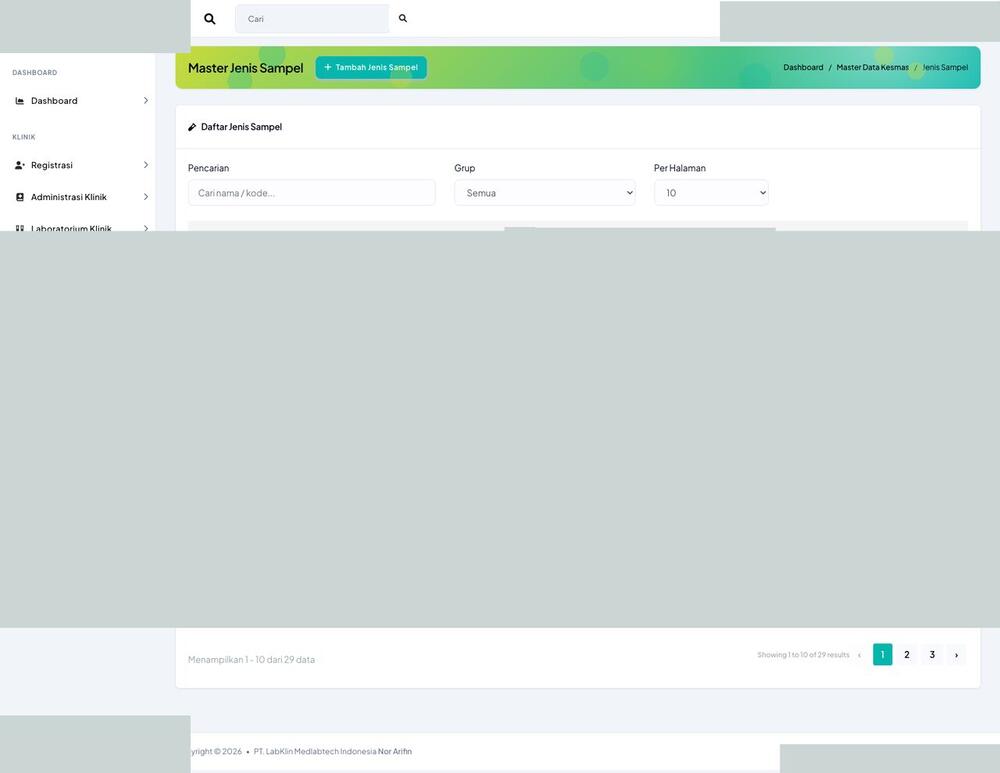
Task: Click the PT. LabKlin Medlabtech Indonesia footer text
Action: 315,751
